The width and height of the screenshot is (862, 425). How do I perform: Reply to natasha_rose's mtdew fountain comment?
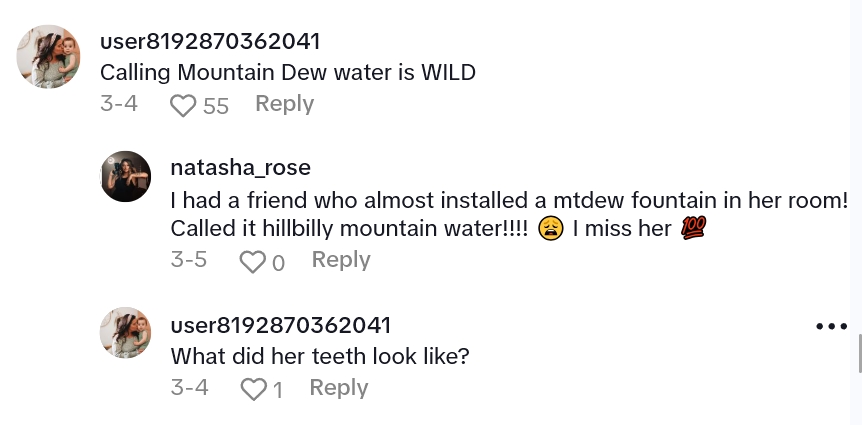[341, 260]
